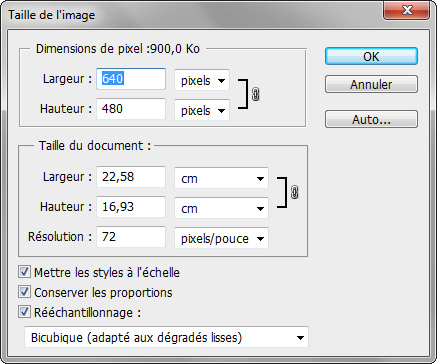Viewport: 437px width, 364px height.
Task: Toggle the Conserver les proportions checkbox
Action: pos(24,292)
